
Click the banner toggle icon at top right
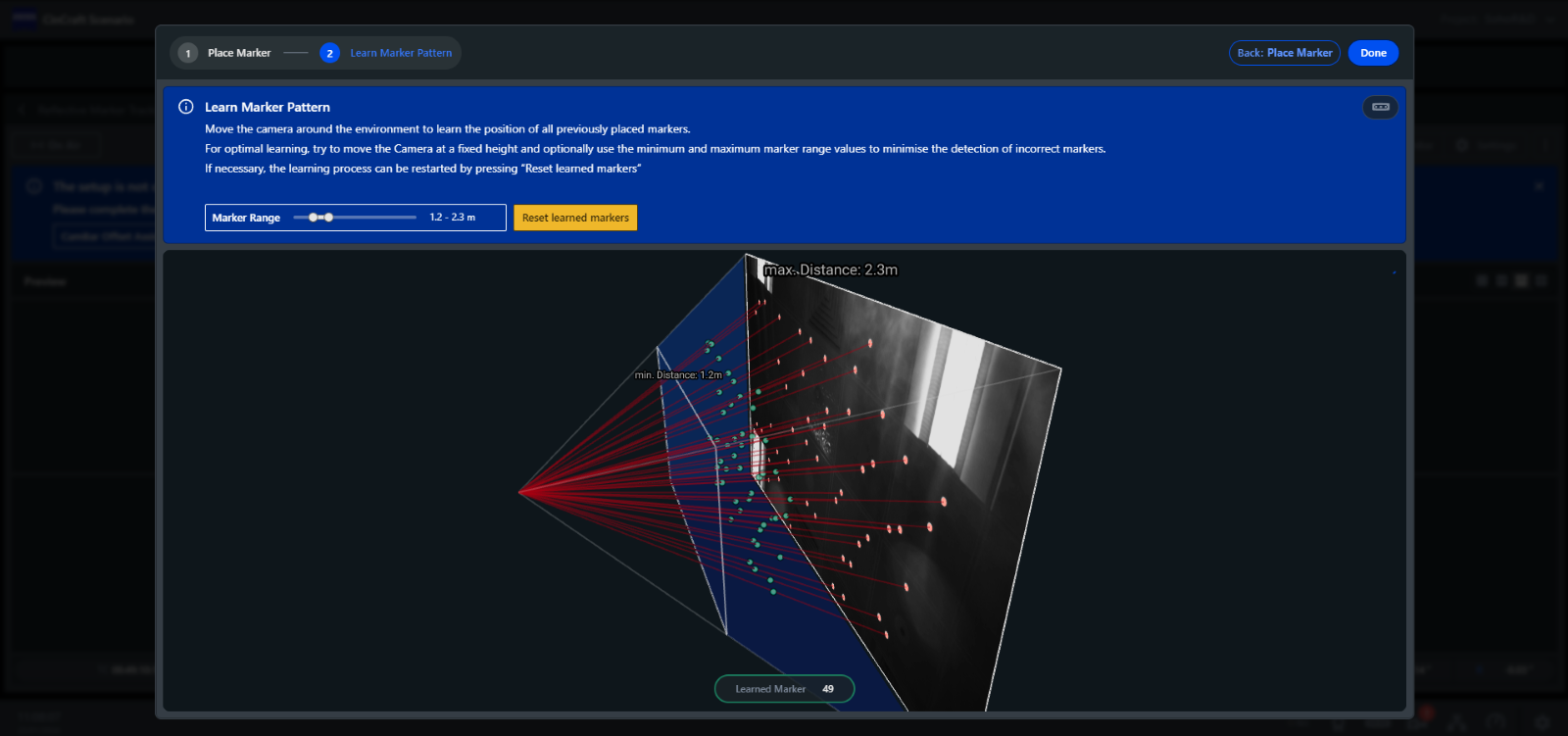[x=1380, y=107]
